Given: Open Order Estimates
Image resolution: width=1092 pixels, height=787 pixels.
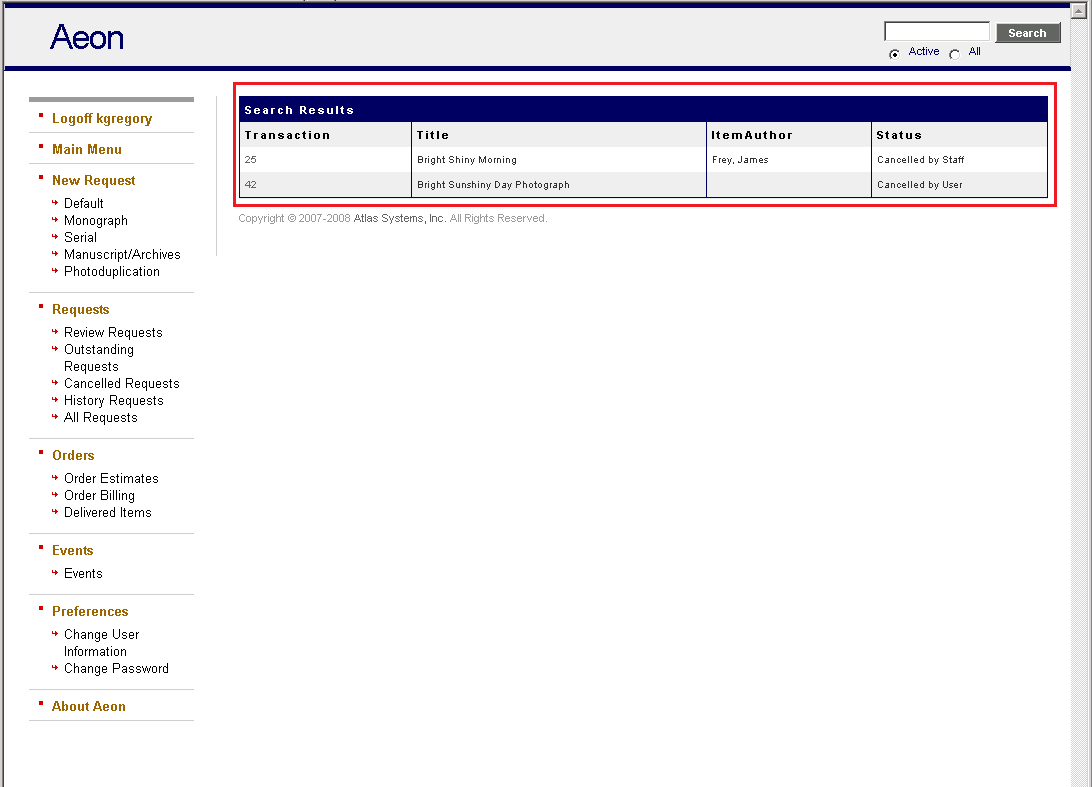Looking at the screenshot, I should [110, 478].
